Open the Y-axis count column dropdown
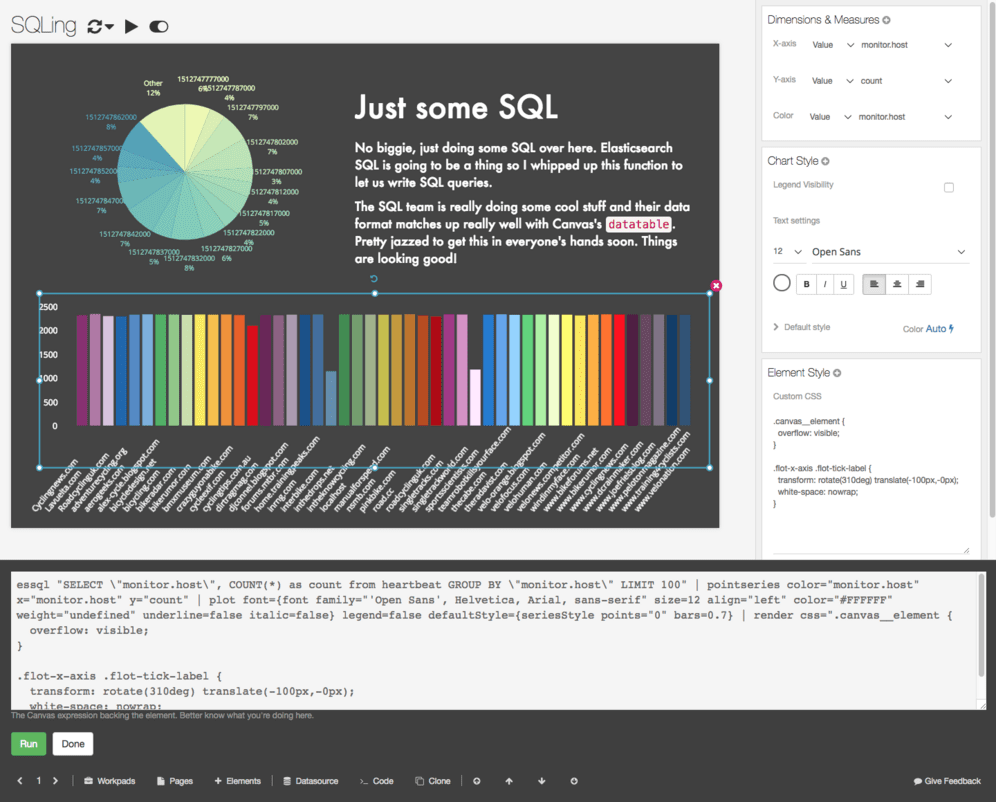Image resolution: width=996 pixels, height=802 pixels. click(905, 81)
